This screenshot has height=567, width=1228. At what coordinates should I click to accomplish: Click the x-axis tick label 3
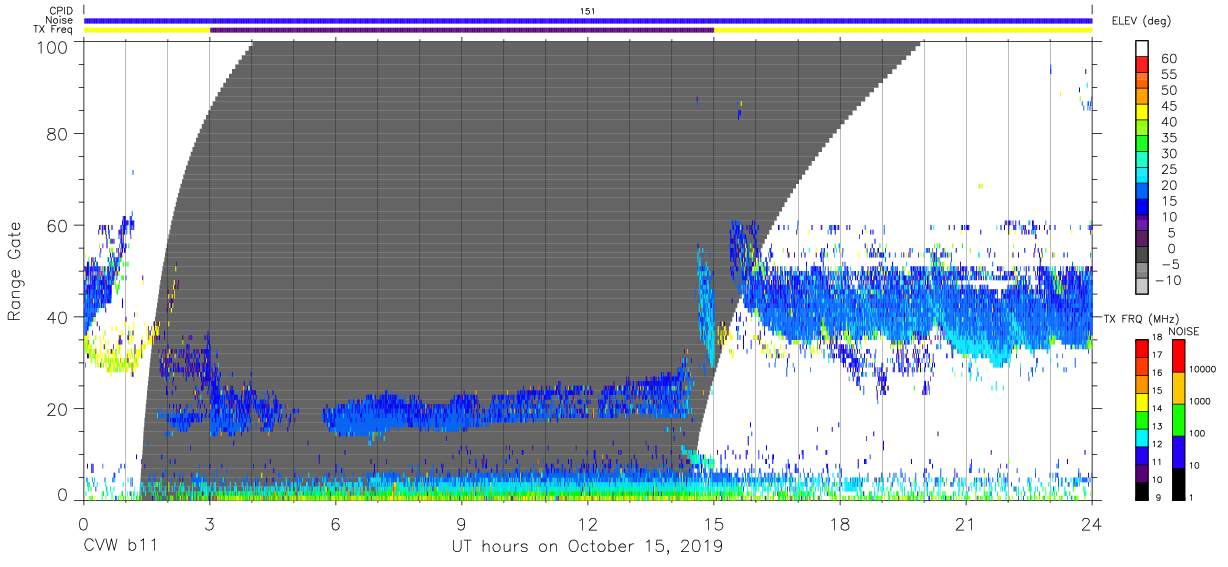(209, 525)
